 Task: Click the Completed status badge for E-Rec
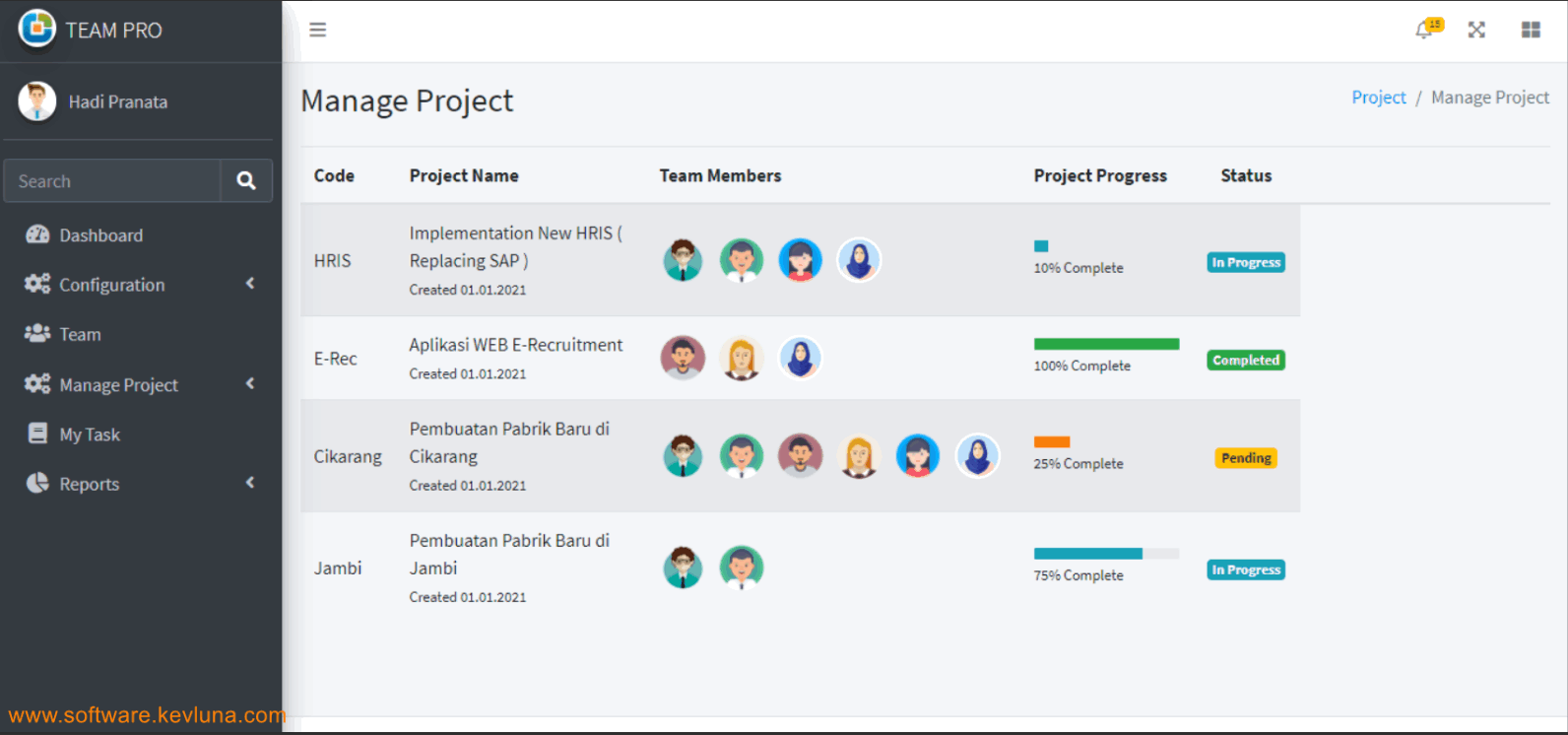tap(1246, 361)
